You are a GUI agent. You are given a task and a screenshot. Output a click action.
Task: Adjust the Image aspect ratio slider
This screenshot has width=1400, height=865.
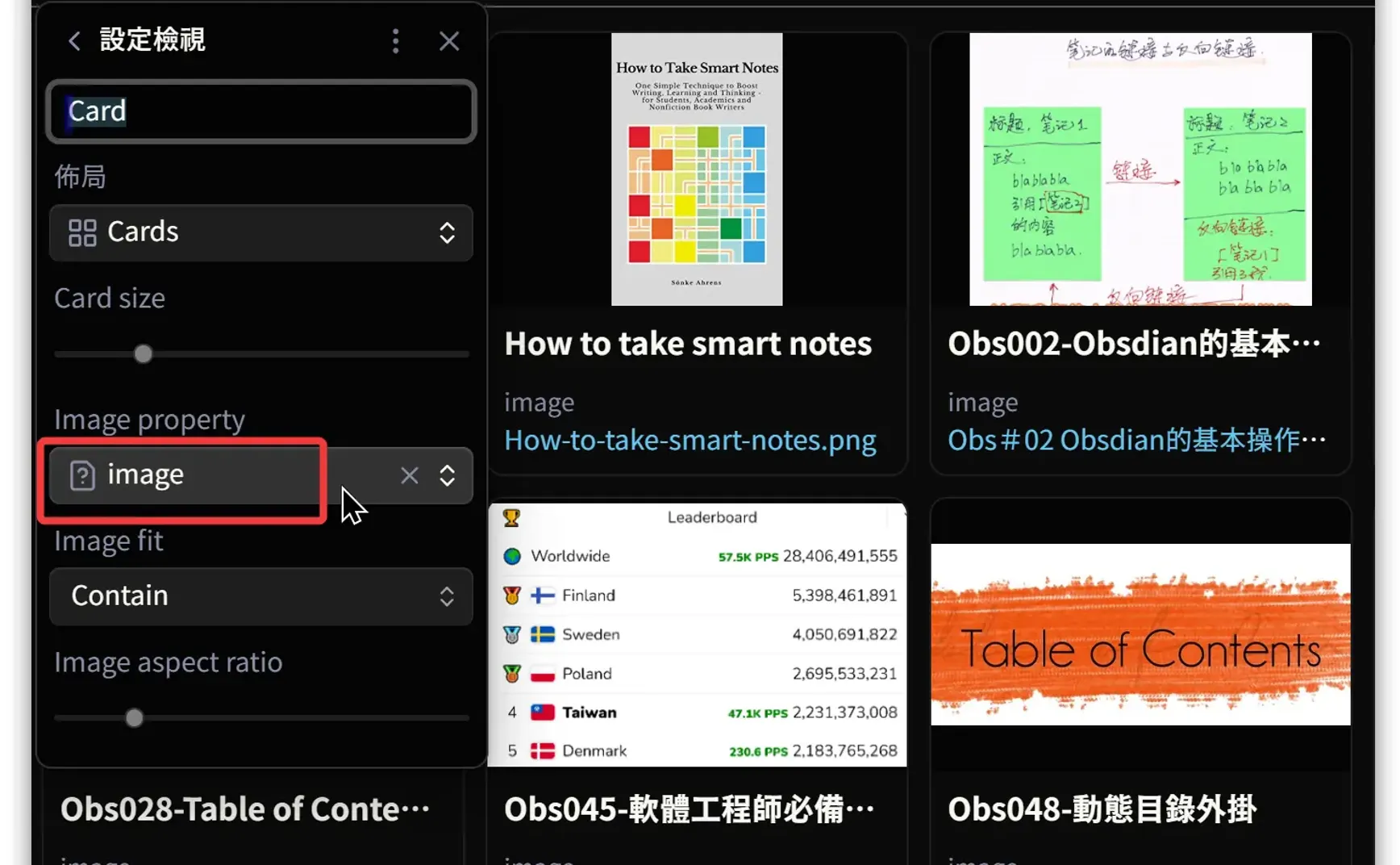click(x=134, y=717)
